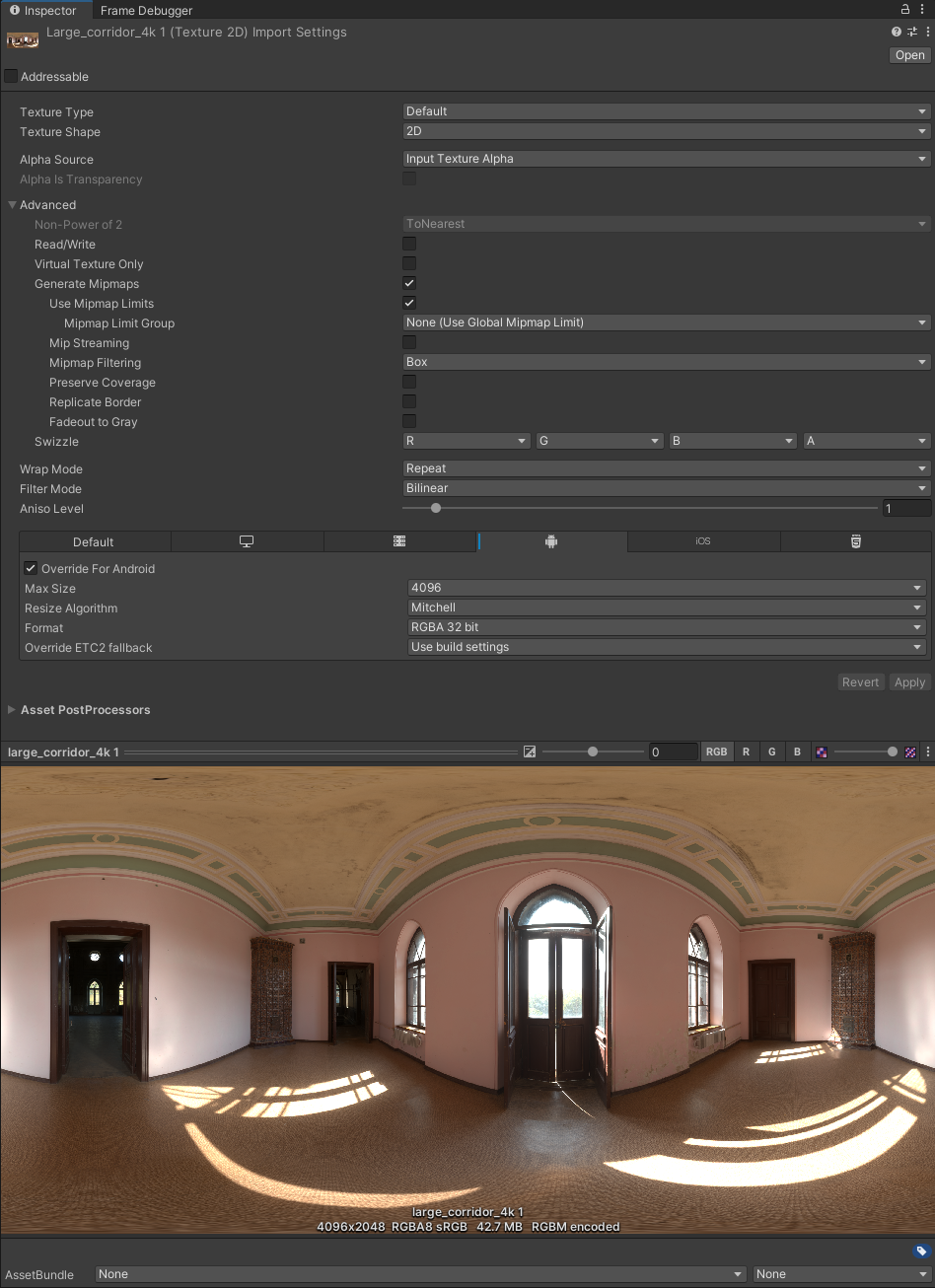The image size is (935, 1288).
Task: Click the RGB channel button in preview
Action: pyautogui.click(x=716, y=751)
